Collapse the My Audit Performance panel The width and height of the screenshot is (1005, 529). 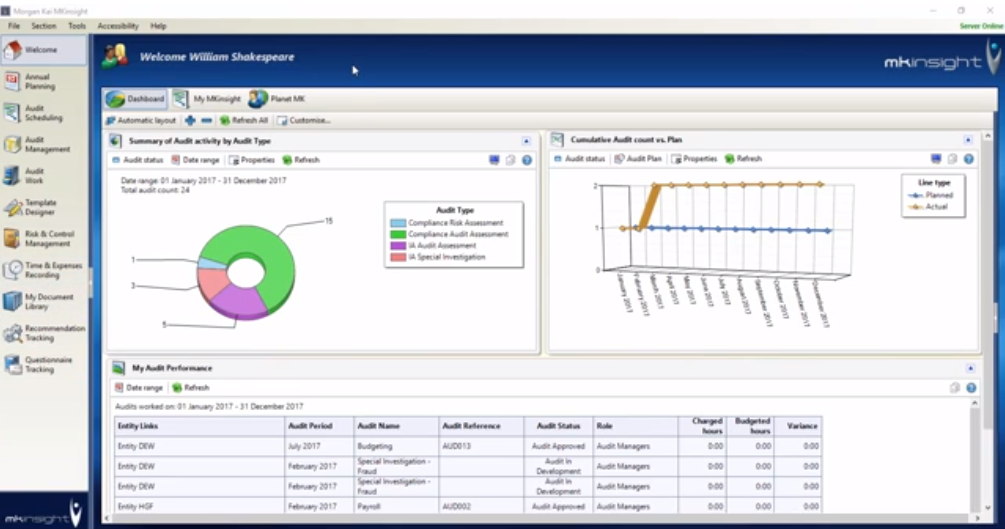970,368
